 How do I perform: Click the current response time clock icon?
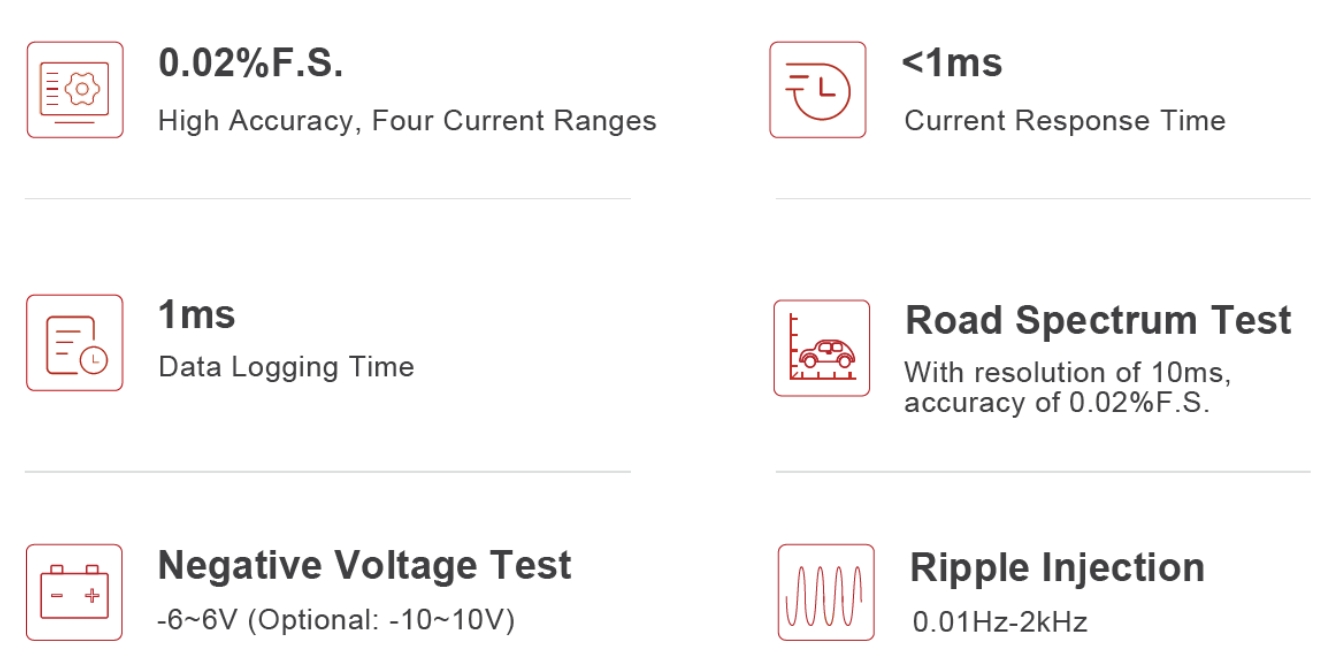pyautogui.click(x=817, y=90)
